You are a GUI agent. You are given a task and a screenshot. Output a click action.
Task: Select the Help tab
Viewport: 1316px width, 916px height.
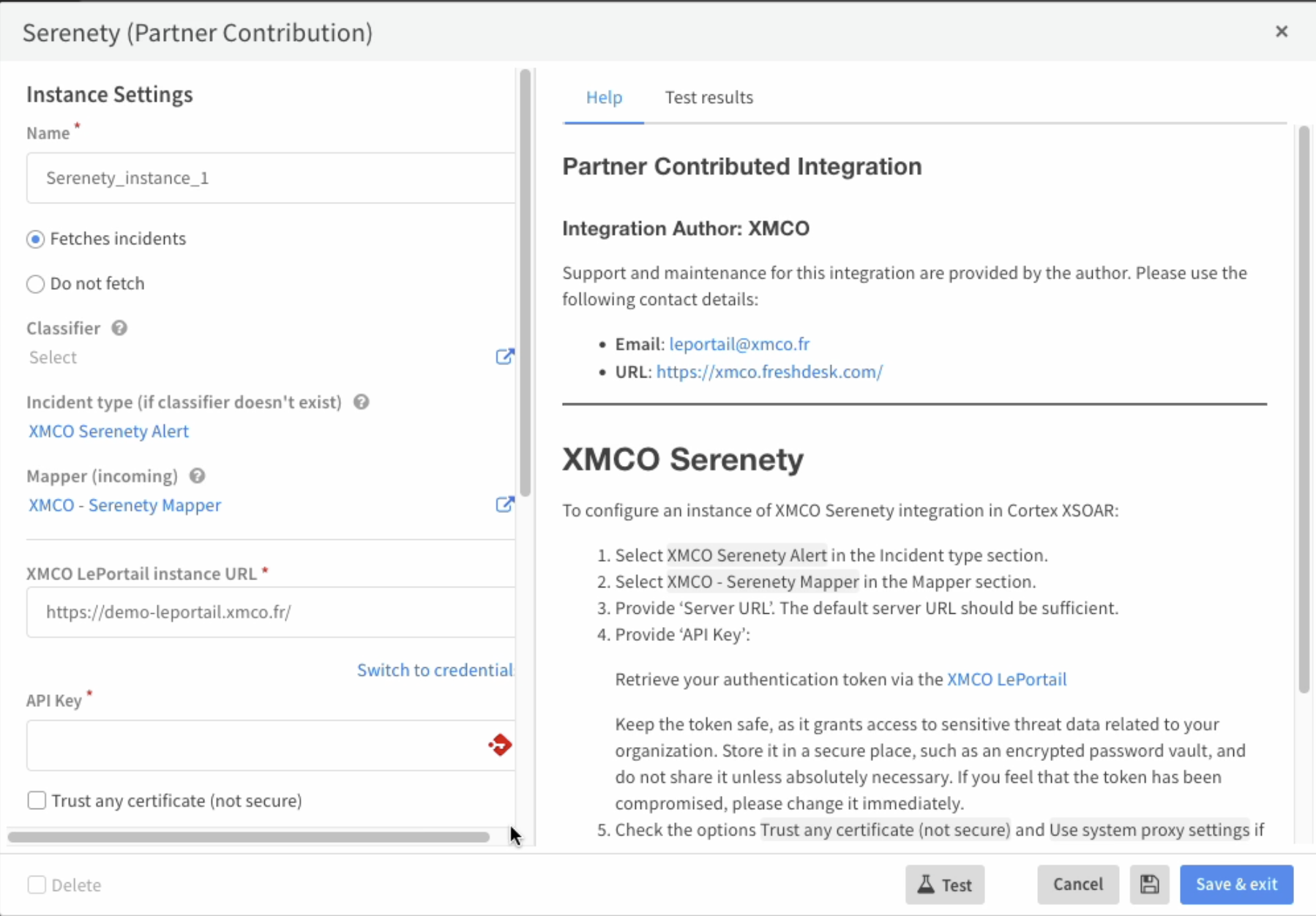(604, 97)
